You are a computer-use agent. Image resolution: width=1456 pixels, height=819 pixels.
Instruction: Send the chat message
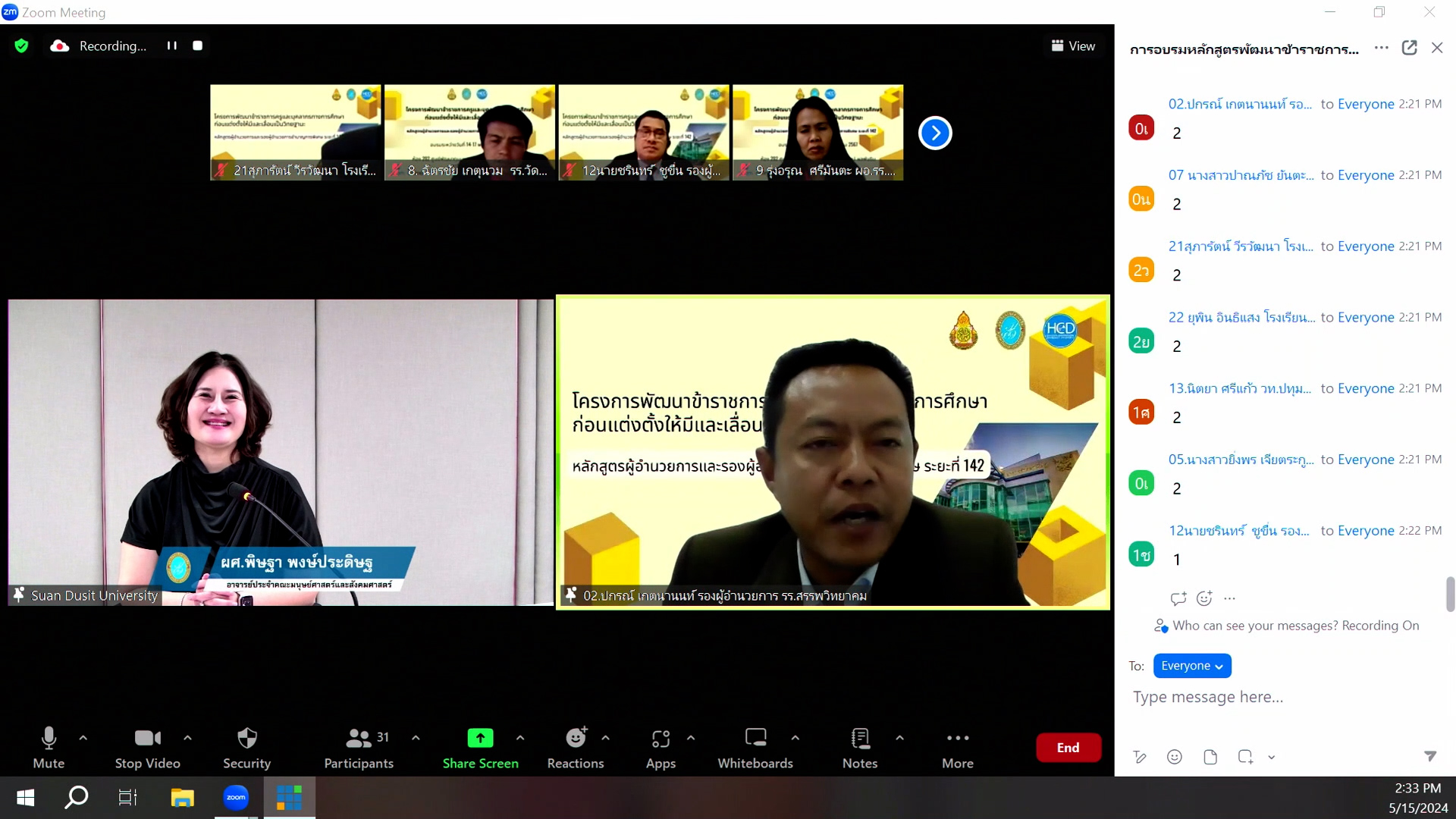tap(1430, 756)
